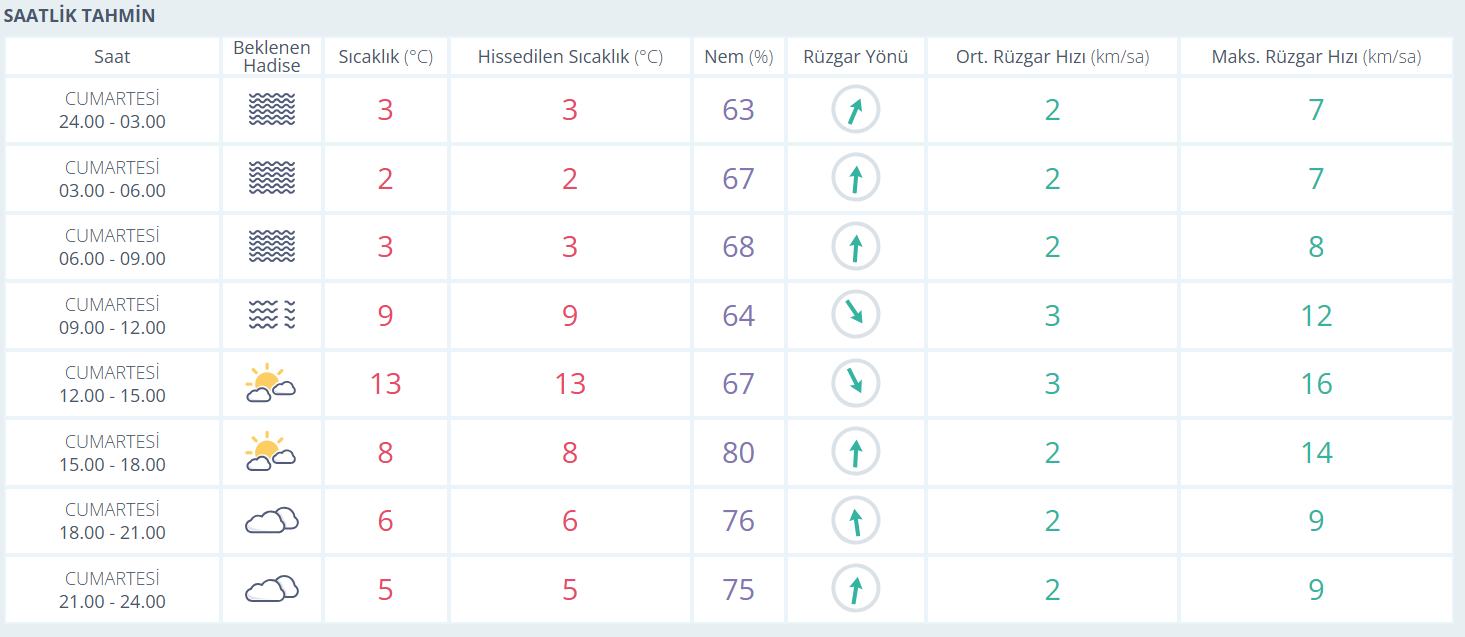Click the max wind speed value 16
Screen dimensions: 1465x637
1316,384
